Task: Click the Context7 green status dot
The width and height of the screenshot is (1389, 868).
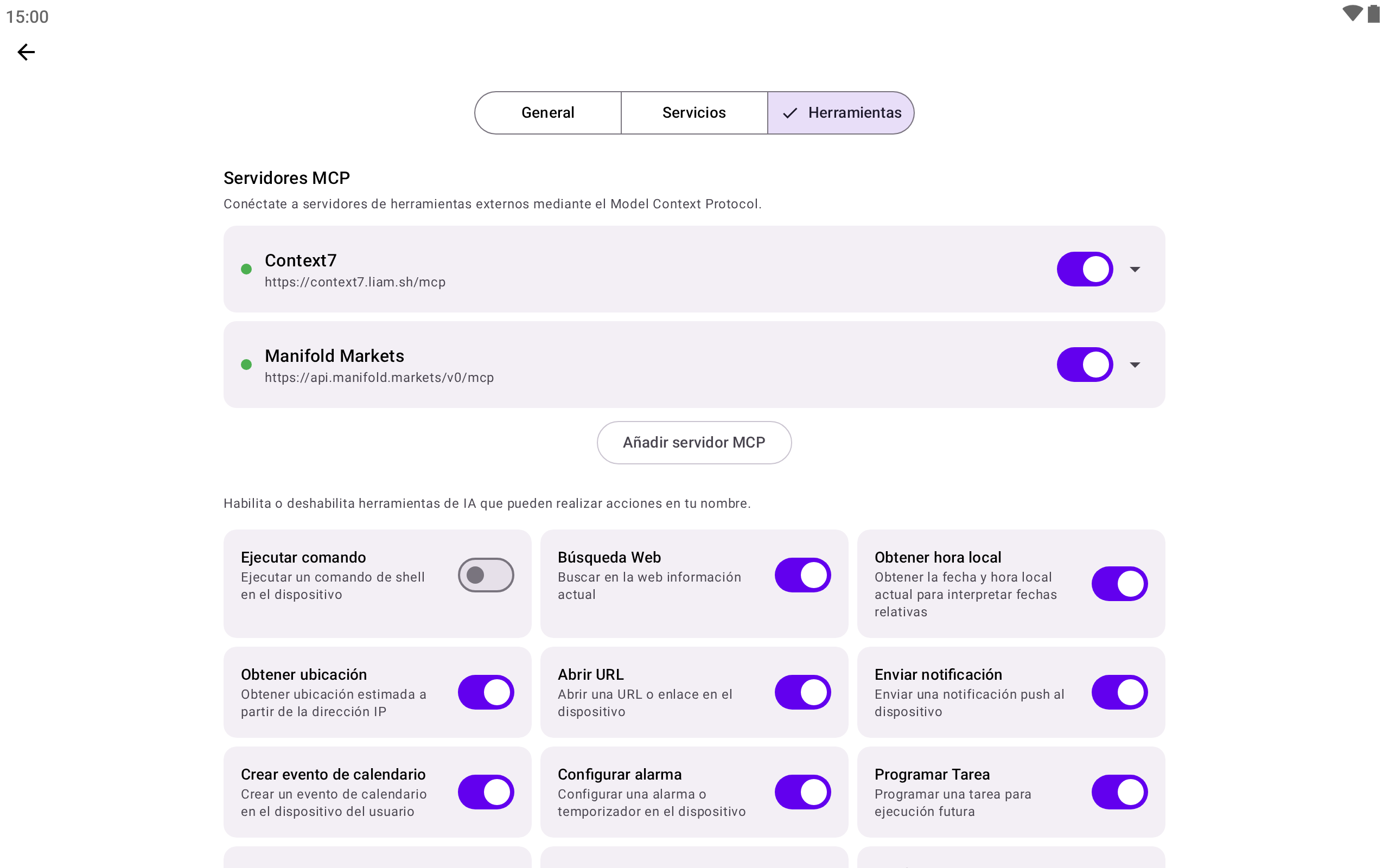Action: coord(246,269)
